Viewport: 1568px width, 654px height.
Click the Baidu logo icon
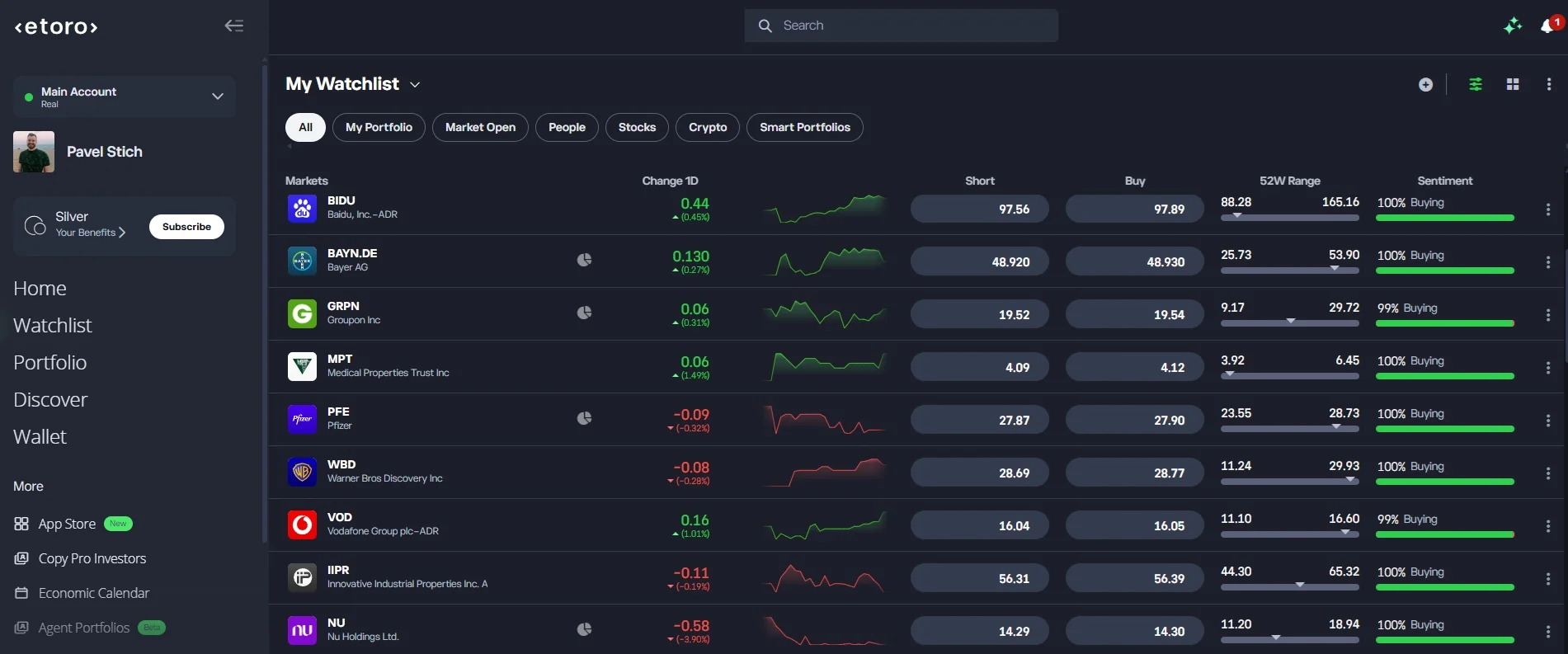click(302, 208)
